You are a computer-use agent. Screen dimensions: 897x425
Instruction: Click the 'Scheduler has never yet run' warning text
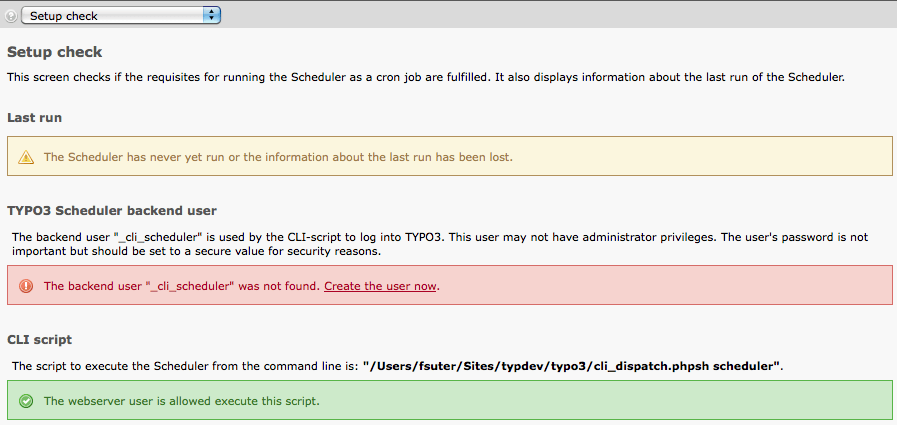pyautogui.click(x=278, y=157)
